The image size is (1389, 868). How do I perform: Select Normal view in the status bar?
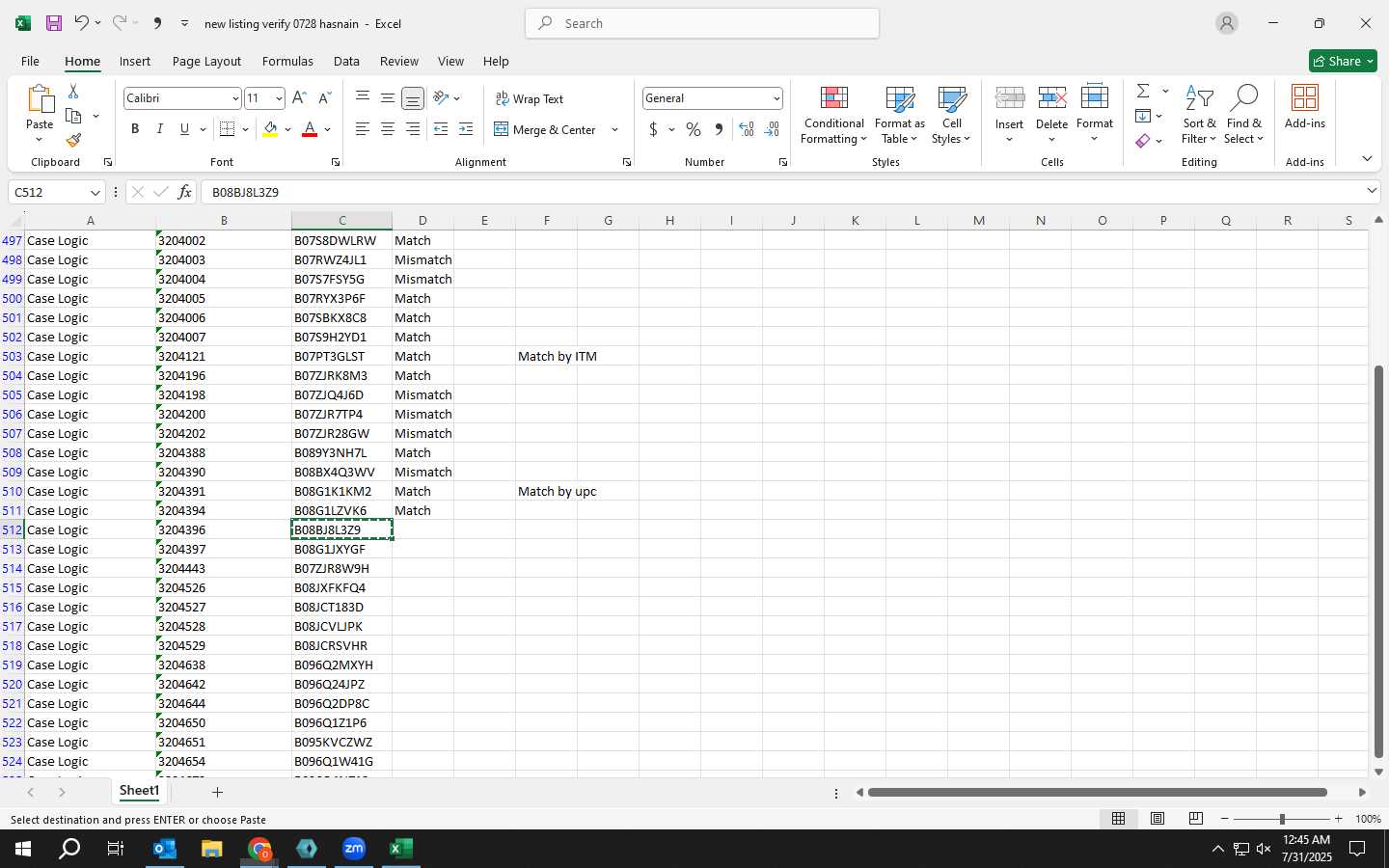point(1119,819)
